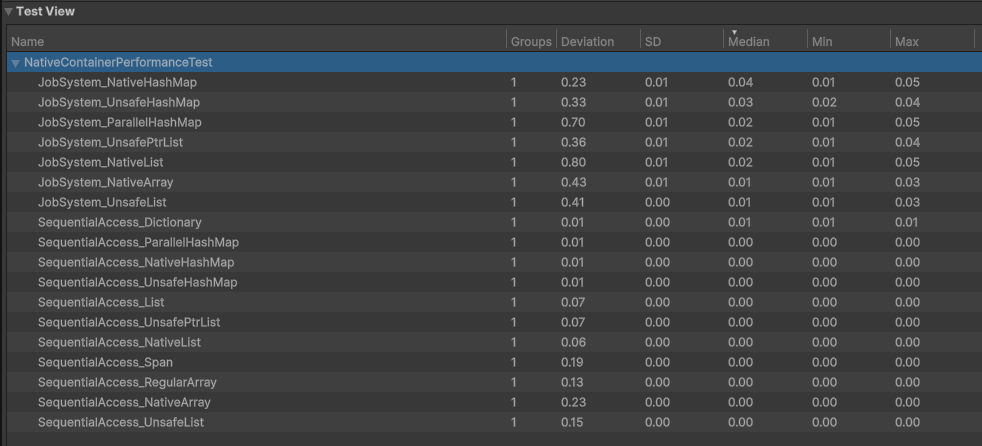Sort by the Min column header
The width and height of the screenshot is (982, 446).
[848, 42]
